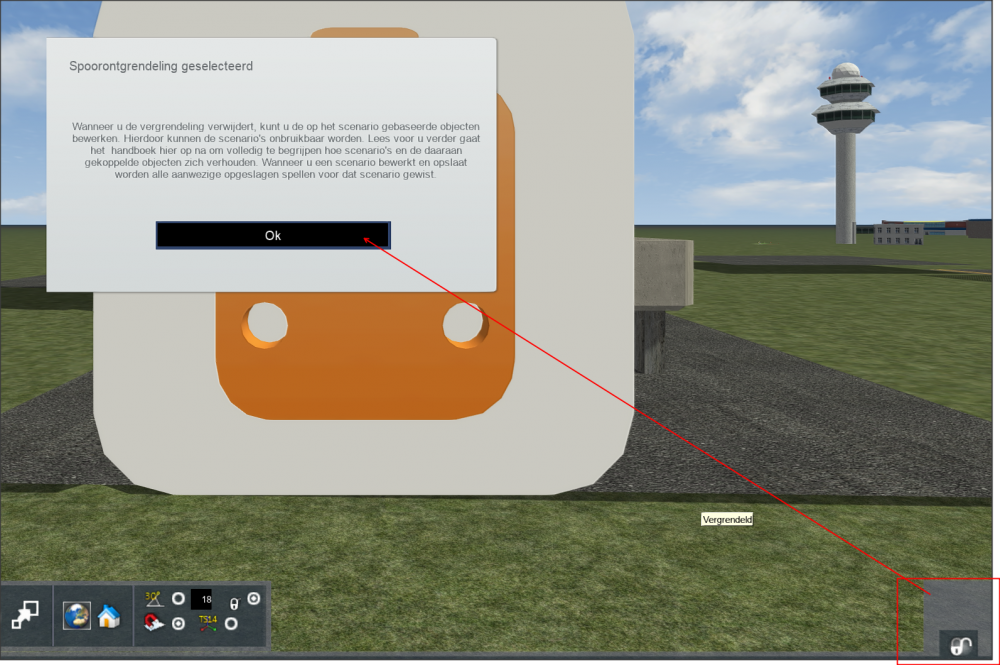Screen dimensions: 1000x665
Task: Click the small mouse lock icon
Action: [234, 603]
